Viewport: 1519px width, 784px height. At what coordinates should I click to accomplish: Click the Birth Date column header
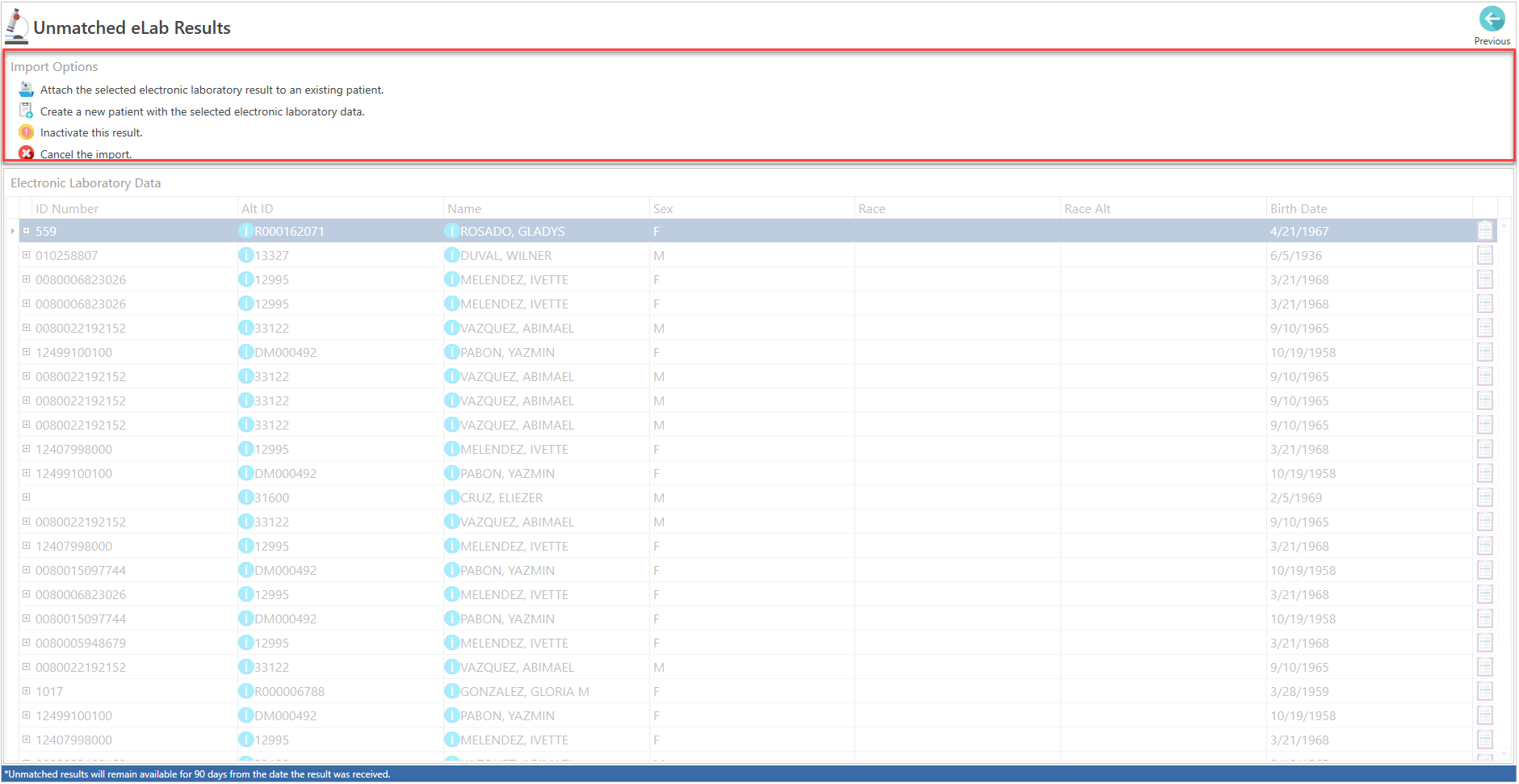[x=1298, y=208]
